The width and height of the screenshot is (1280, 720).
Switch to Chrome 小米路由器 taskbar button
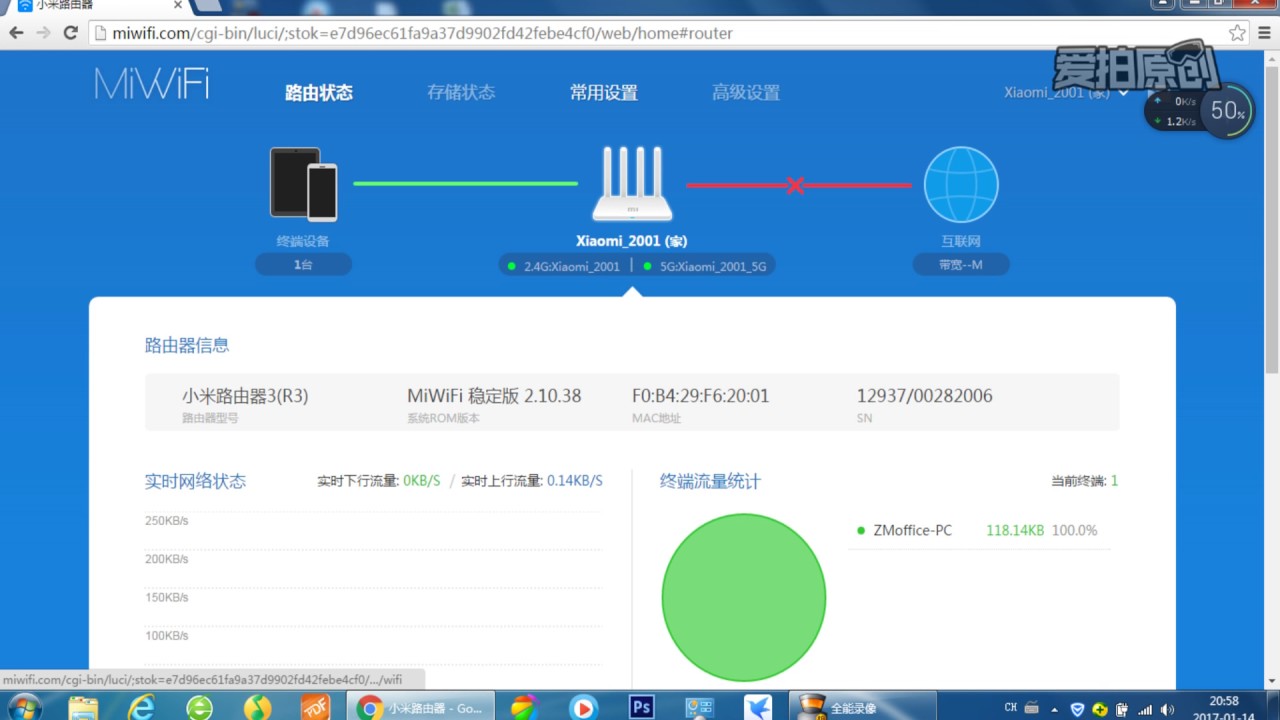421,707
